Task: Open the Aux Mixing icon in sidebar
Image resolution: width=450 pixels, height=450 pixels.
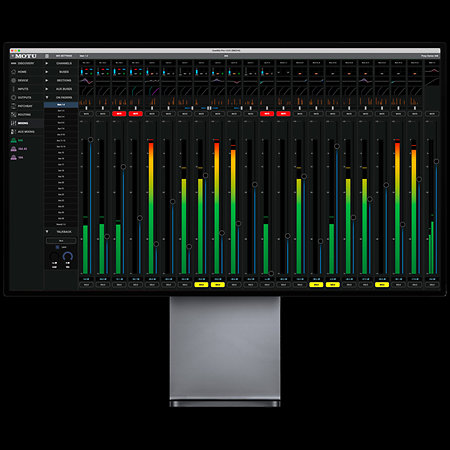Action: (x=14, y=132)
